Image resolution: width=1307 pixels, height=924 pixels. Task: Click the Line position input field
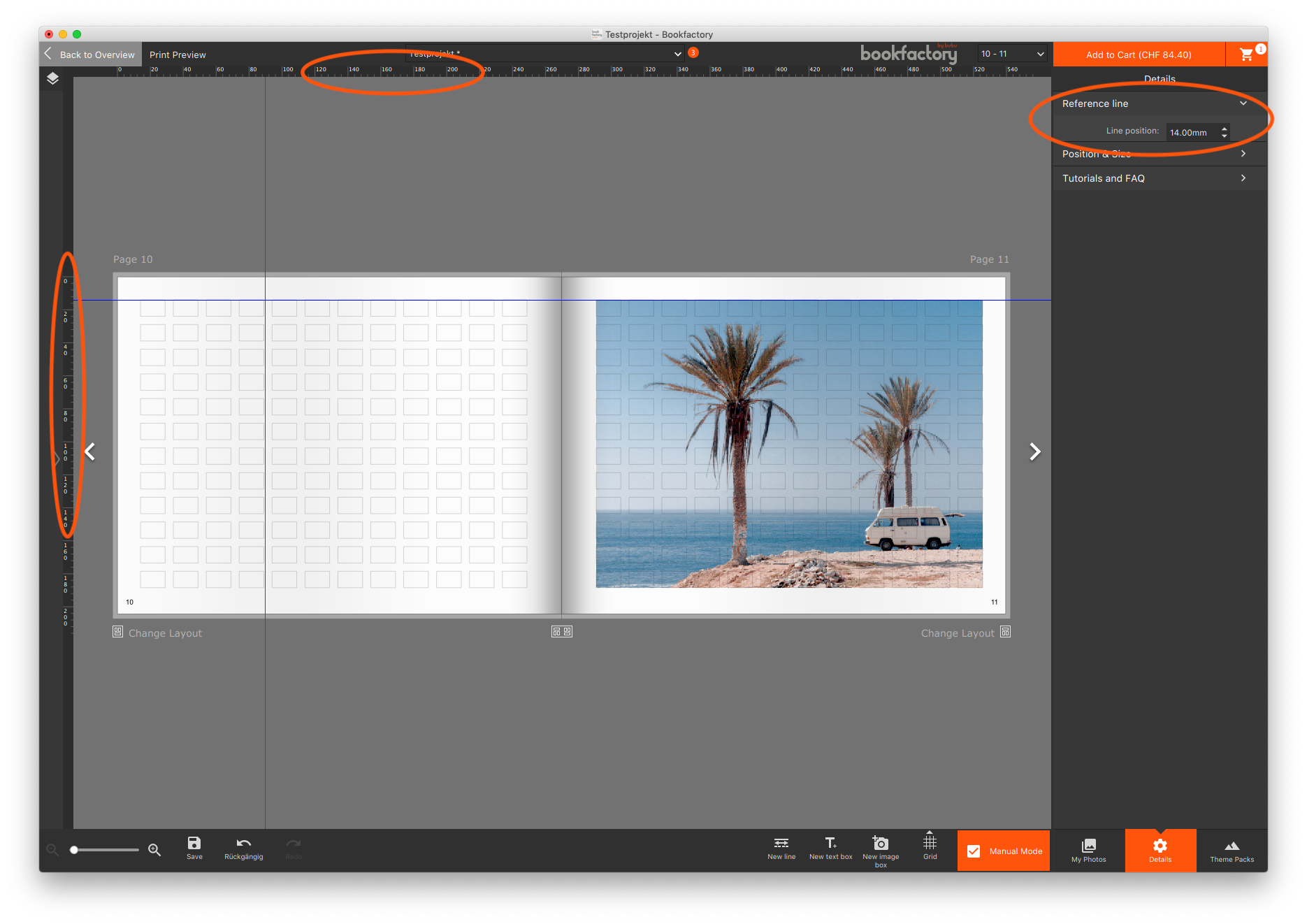pos(1191,132)
